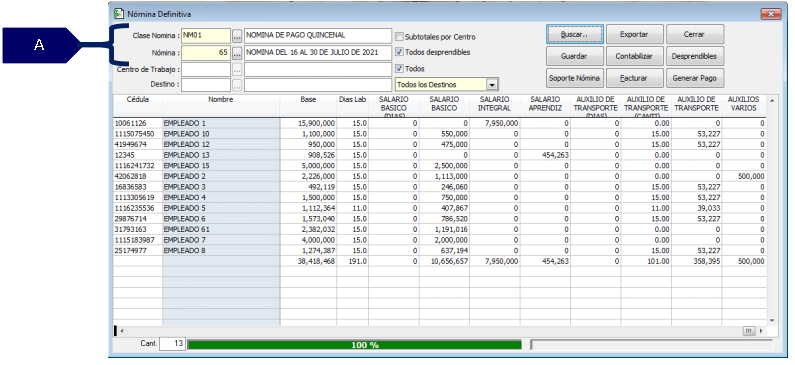This screenshot has width=795, height=365.
Task: Click vertical scrollbar up arrow of grid
Action: 772,100
